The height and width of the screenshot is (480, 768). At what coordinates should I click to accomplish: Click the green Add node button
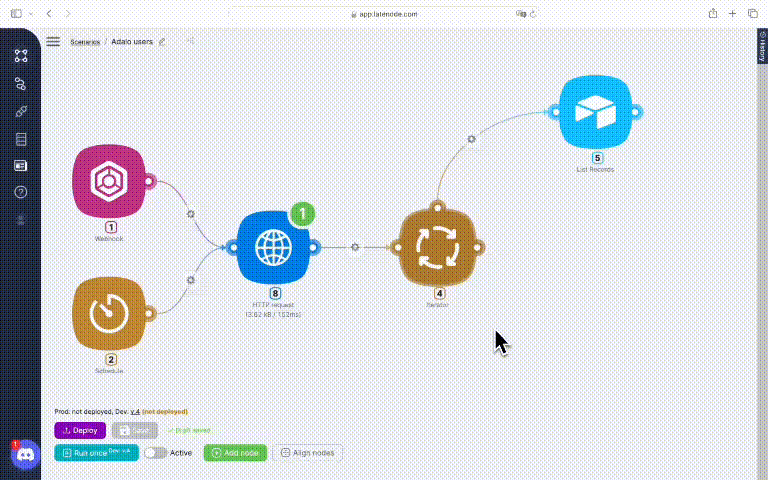point(235,453)
